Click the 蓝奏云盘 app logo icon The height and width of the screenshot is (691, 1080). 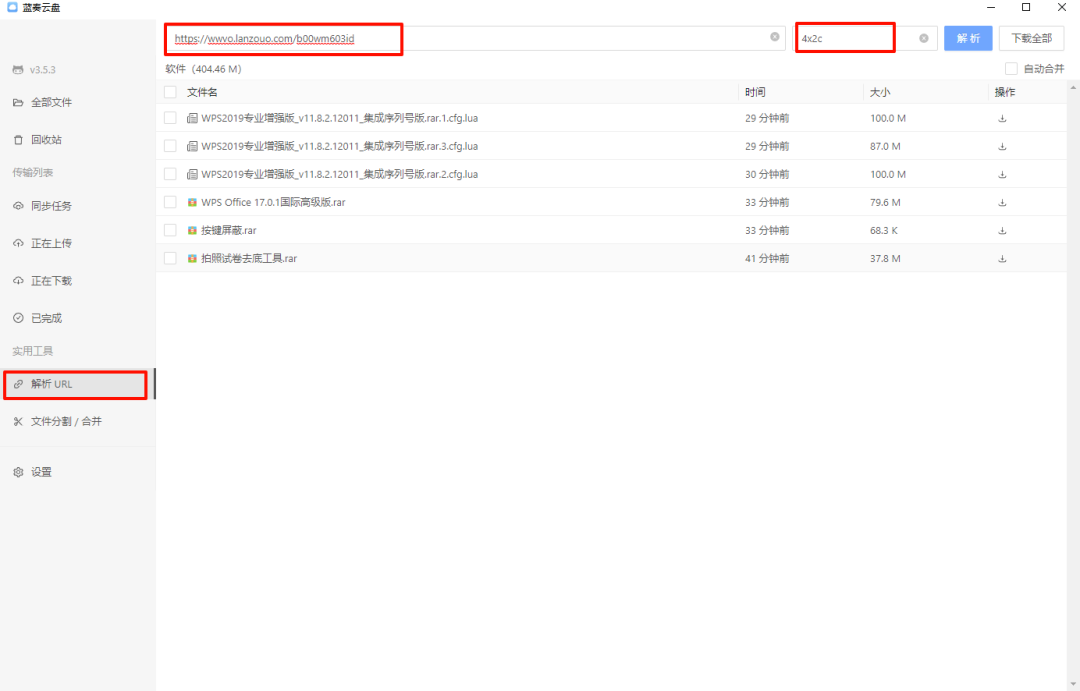pos(12,7)
